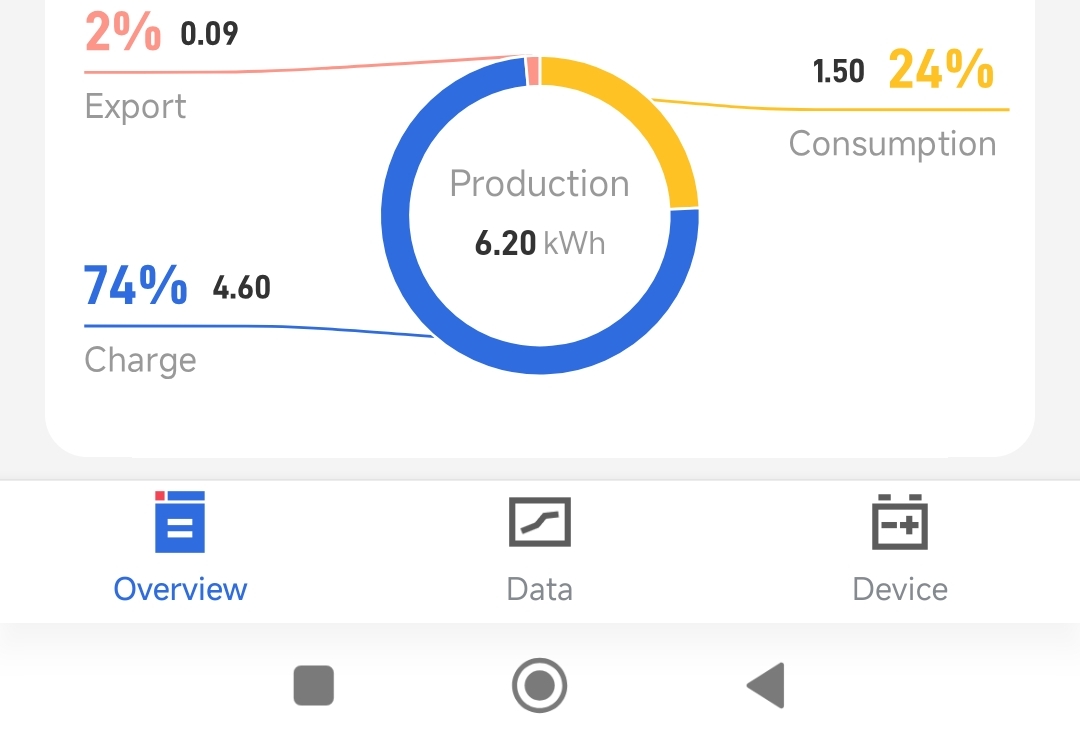Tap the Overview tab icon

[180, 521]
